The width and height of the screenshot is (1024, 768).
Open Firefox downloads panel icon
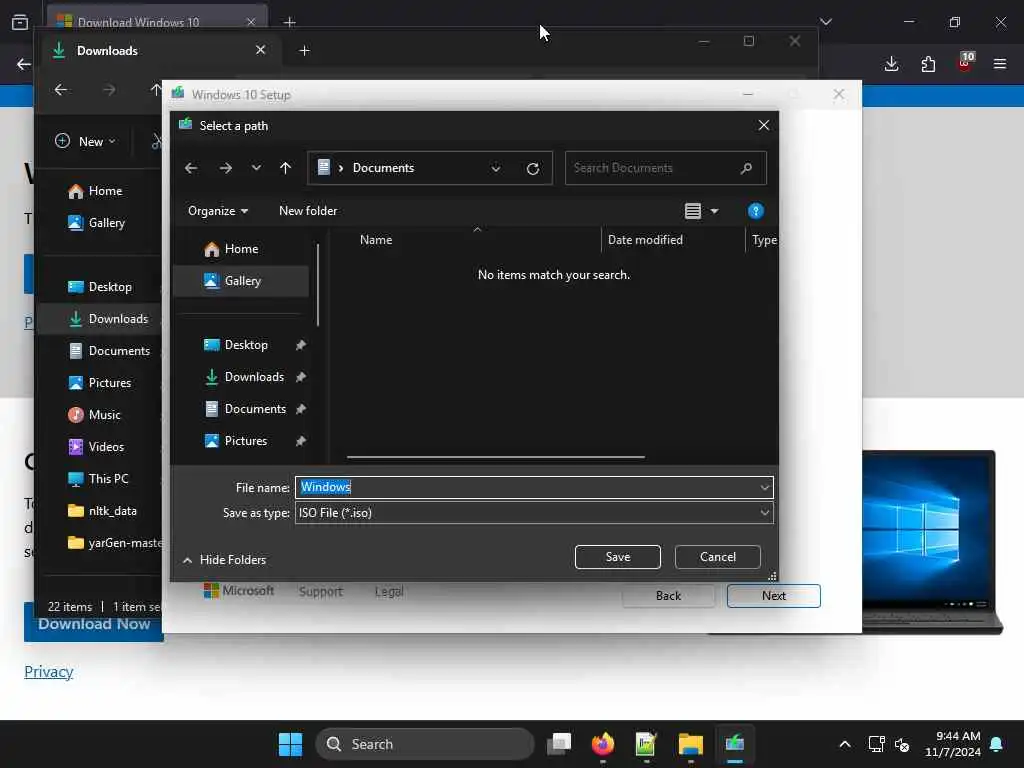[x=891, y=64]
